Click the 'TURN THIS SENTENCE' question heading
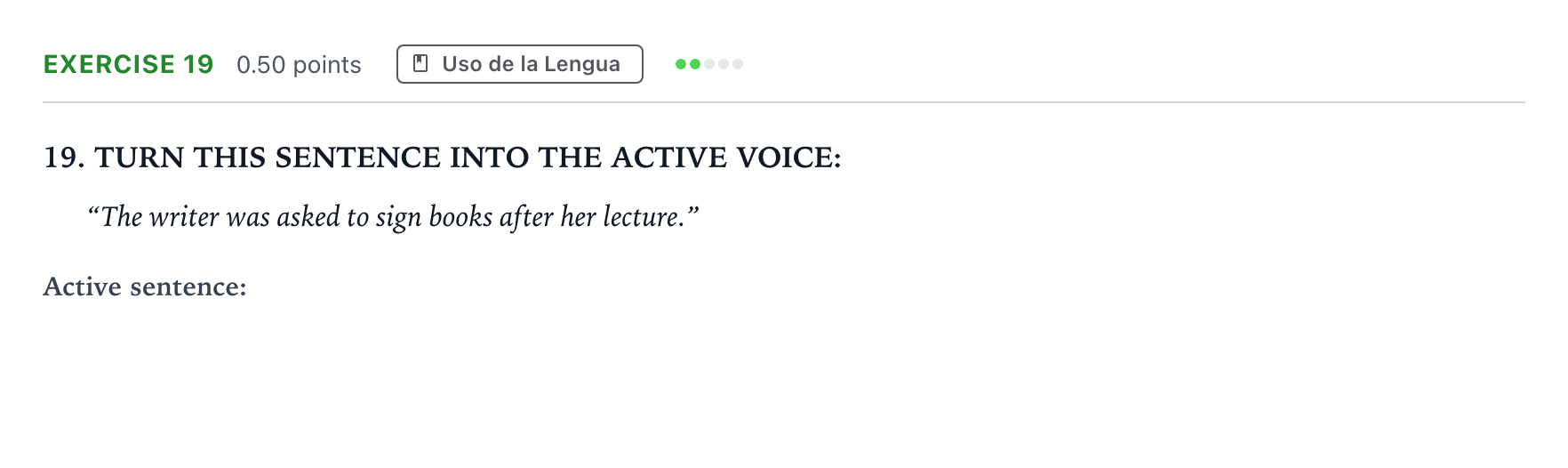Screen dimensions: 1568x468 tap(443, 157)
